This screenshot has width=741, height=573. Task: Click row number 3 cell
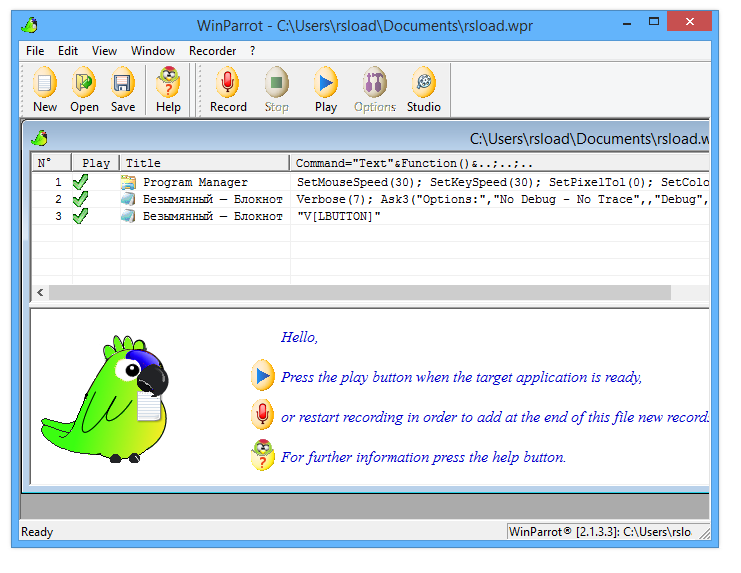click(x=52, y=216)
